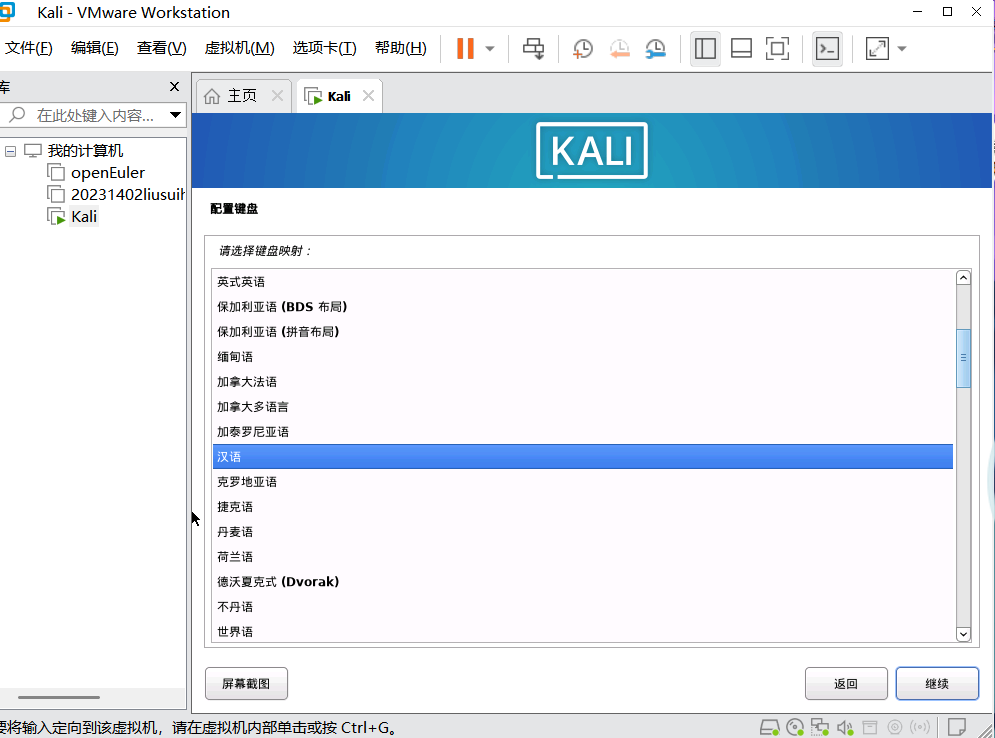Open the power options dropdown arrow
This screenshot has height=738, width=995.
tap(490, 48)
